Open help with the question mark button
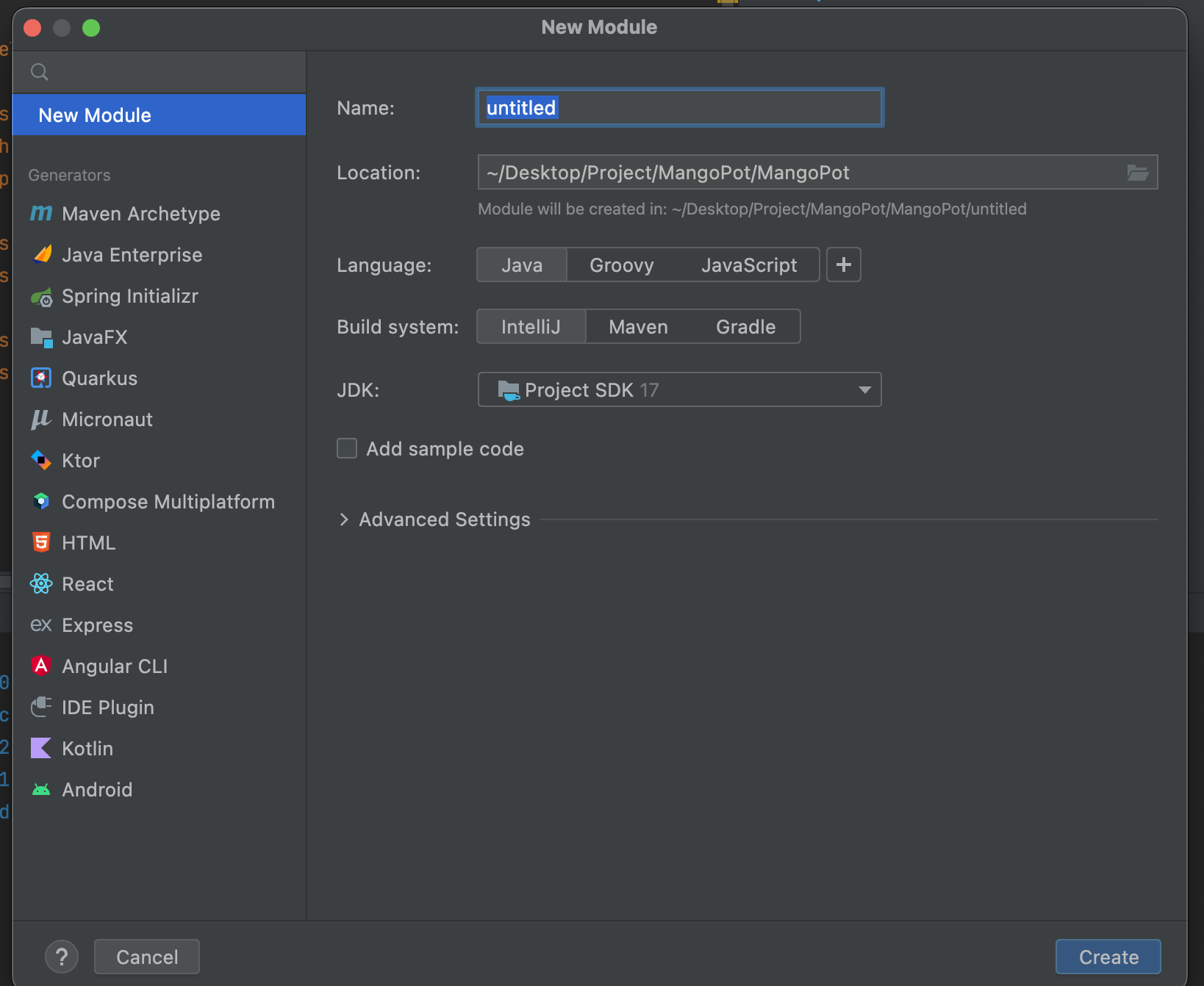The image size is (1204, 986). click(62, 957)
